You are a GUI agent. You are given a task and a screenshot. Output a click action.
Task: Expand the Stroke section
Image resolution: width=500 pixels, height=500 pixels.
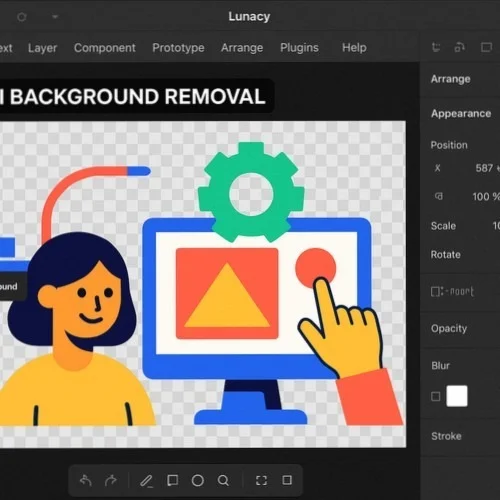click(x=446, y=436)
